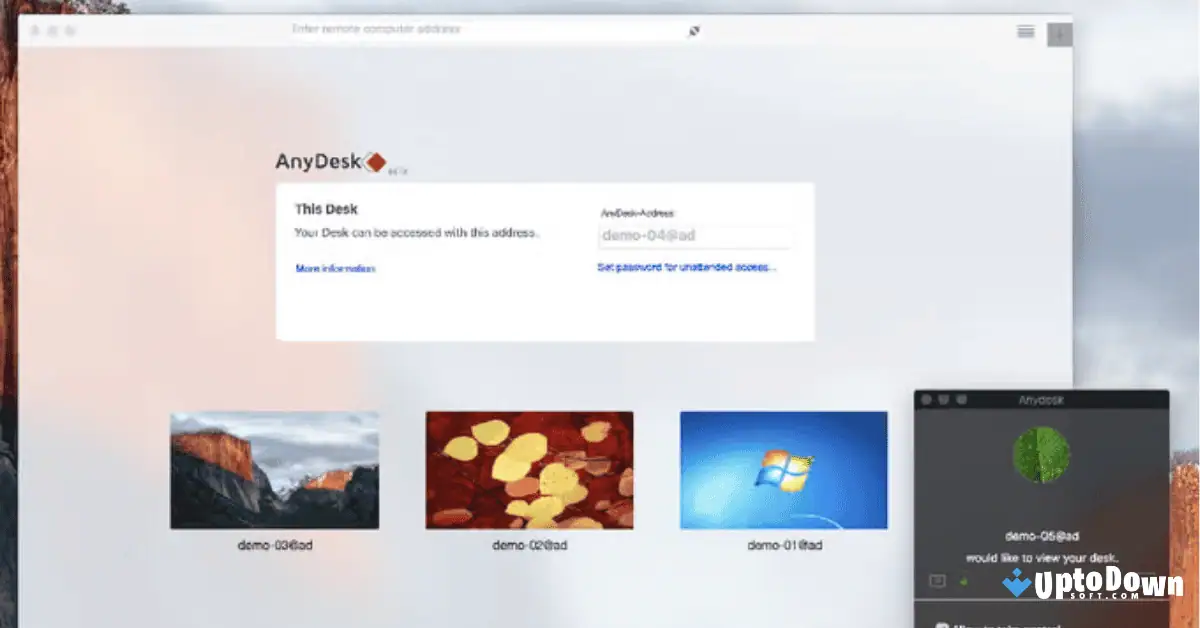Screen dimensions: 1200x628
Task: Click the AnyDesk popup title bar
Action: click(x=1040, y=398)
